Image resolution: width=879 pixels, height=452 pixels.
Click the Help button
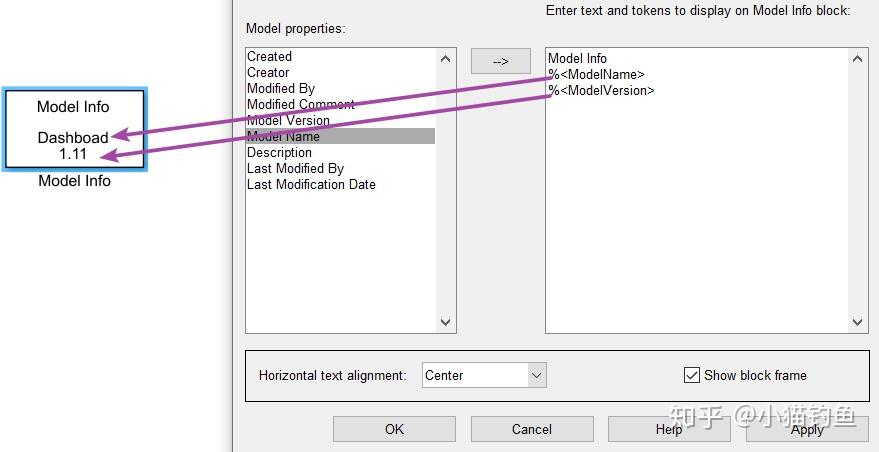click(x=668, y=429)
